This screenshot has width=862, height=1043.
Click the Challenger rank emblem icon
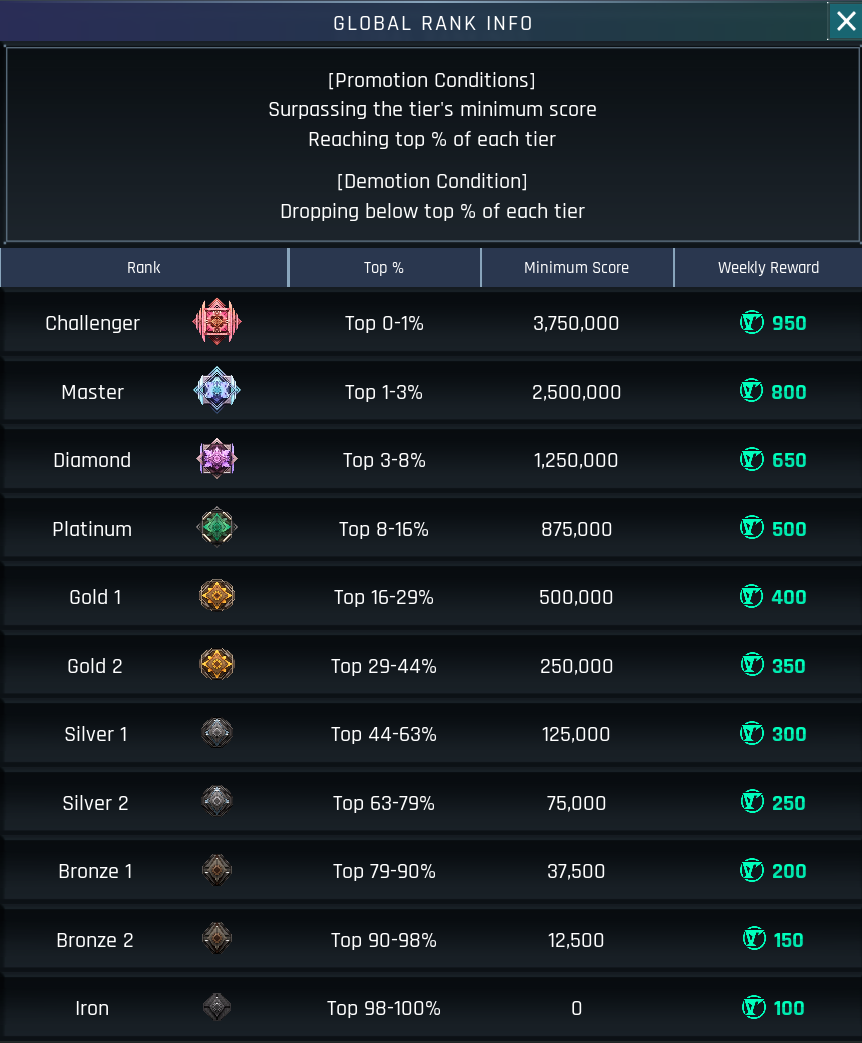pos(217,322)
